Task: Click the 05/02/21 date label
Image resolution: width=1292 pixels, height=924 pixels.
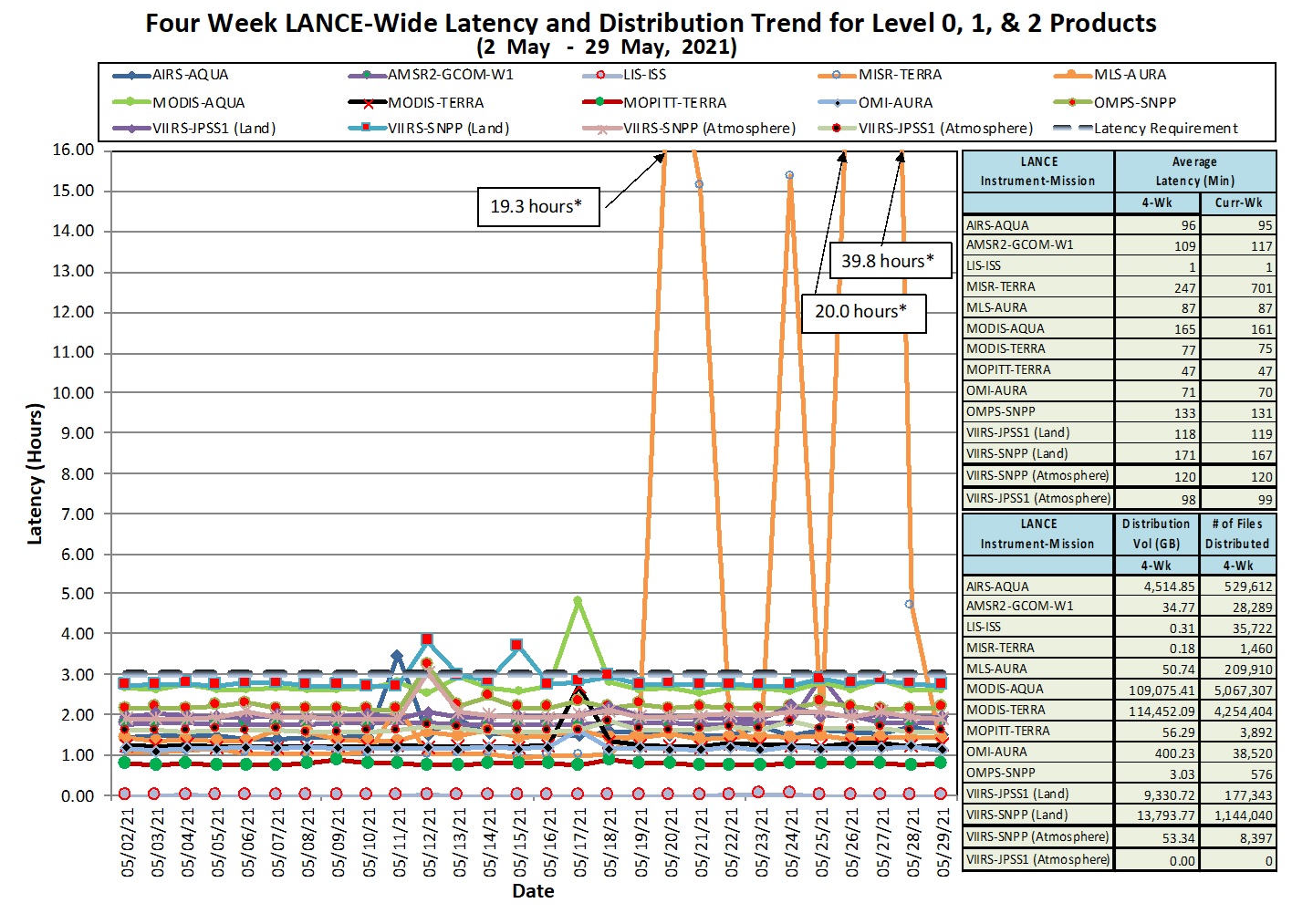Action: pyautogui.click(x=127, y=842)
